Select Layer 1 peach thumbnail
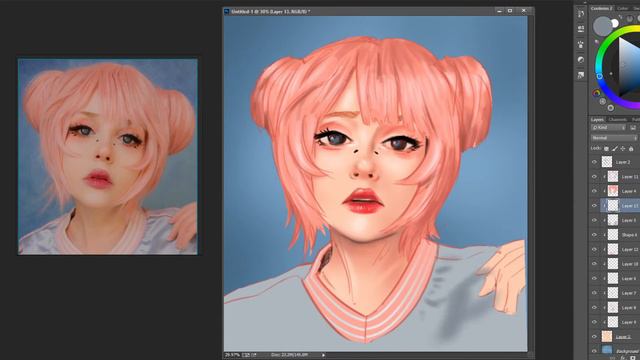The width and height of the screenshot is (640, 360). click(607, 337)
